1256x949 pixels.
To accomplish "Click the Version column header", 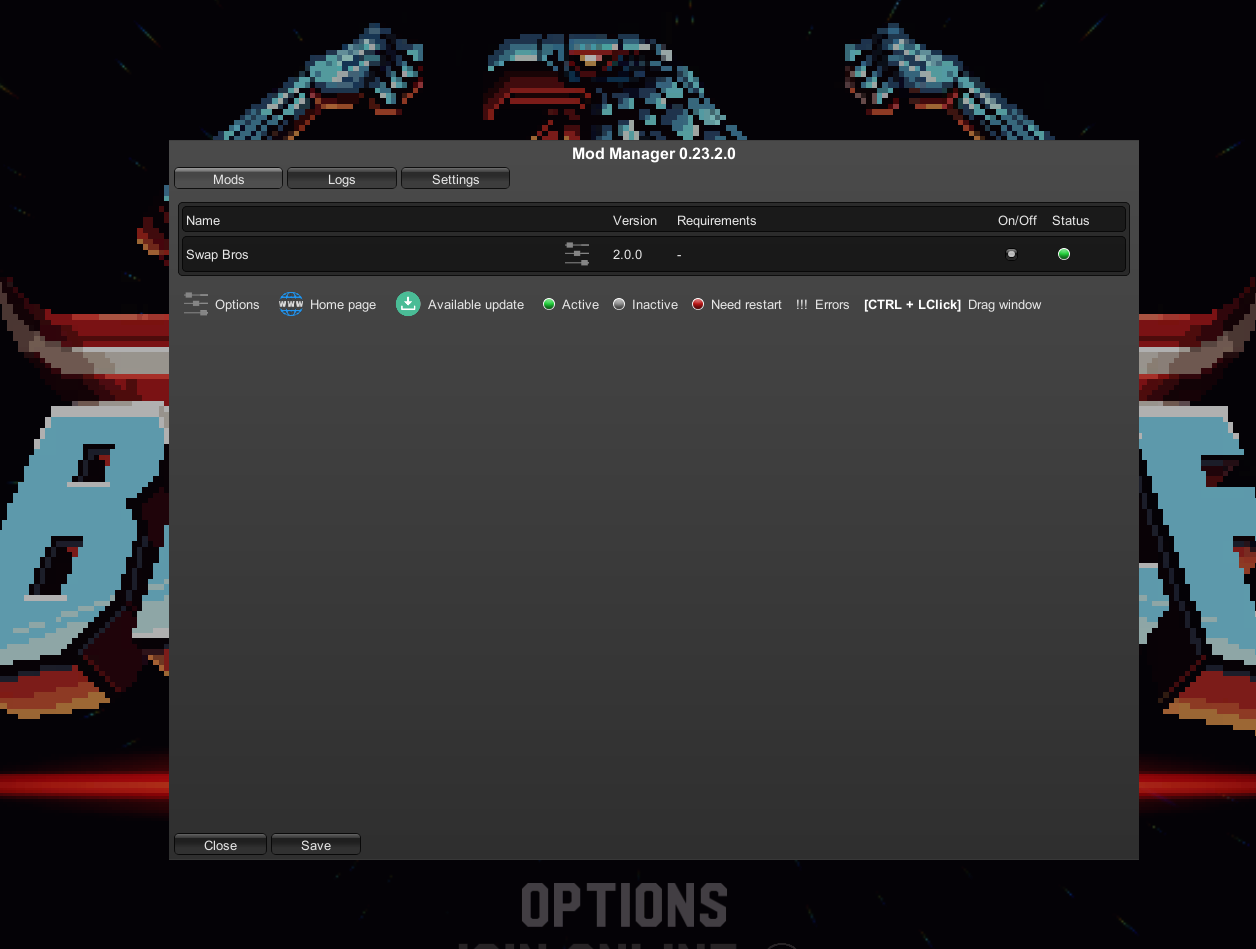I will (635, 220).
